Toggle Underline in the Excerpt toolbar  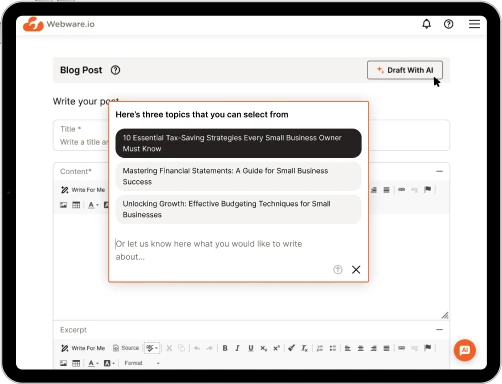tap(251, 348)
